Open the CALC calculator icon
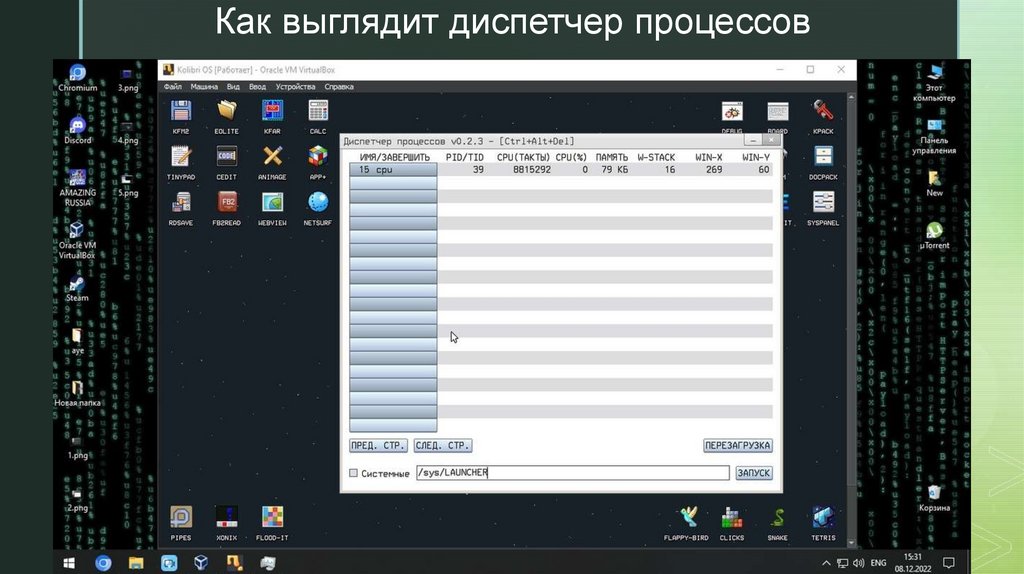Image resolution: width=1024 pixels, height=574 pixels. (318, 111)
